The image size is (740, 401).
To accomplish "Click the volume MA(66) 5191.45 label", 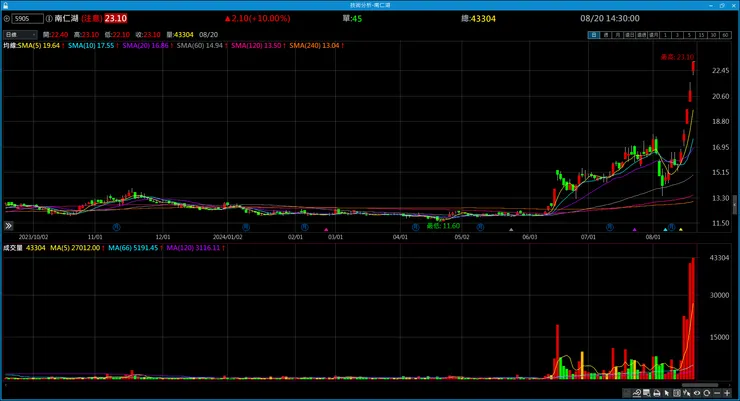I will click(x=133, y=248).
